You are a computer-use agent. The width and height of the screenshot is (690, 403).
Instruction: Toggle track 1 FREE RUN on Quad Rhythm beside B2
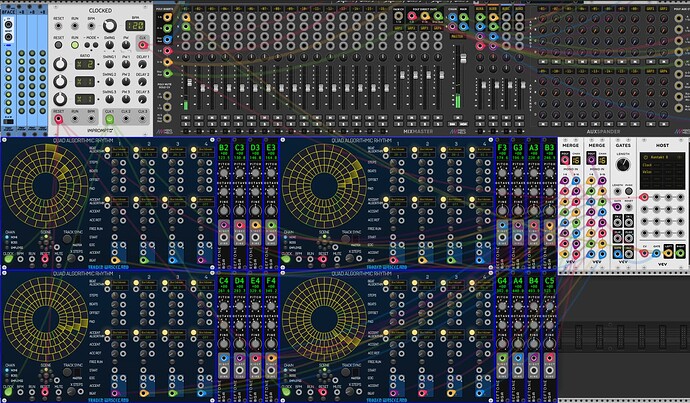(115, 229)
